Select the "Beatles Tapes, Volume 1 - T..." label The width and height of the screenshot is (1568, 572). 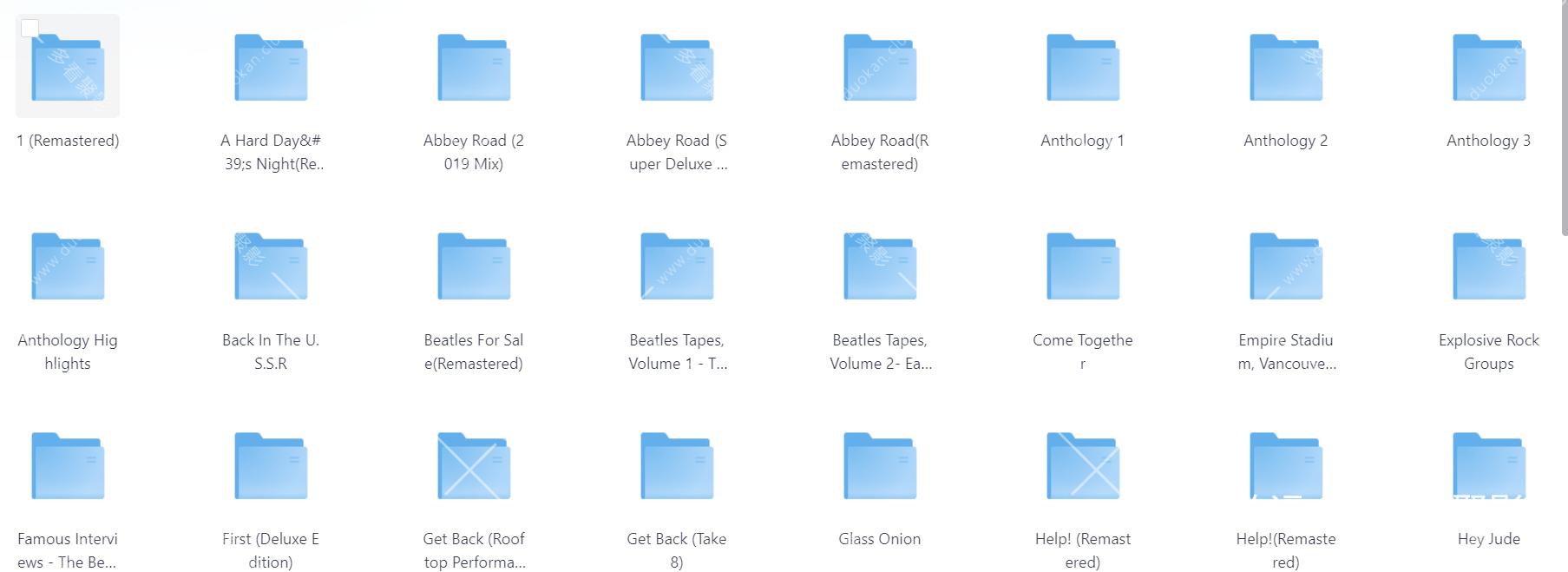click(677, 352)
